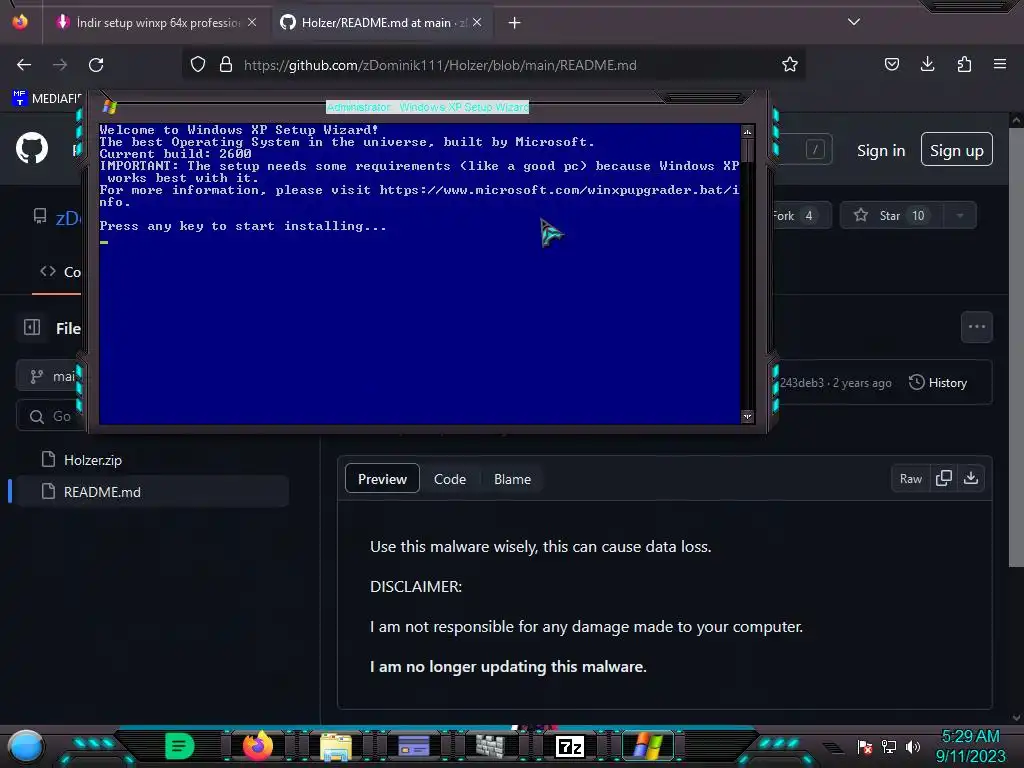Collapse the file tree panel icon
1024x768 pixels.
(32, 327)
